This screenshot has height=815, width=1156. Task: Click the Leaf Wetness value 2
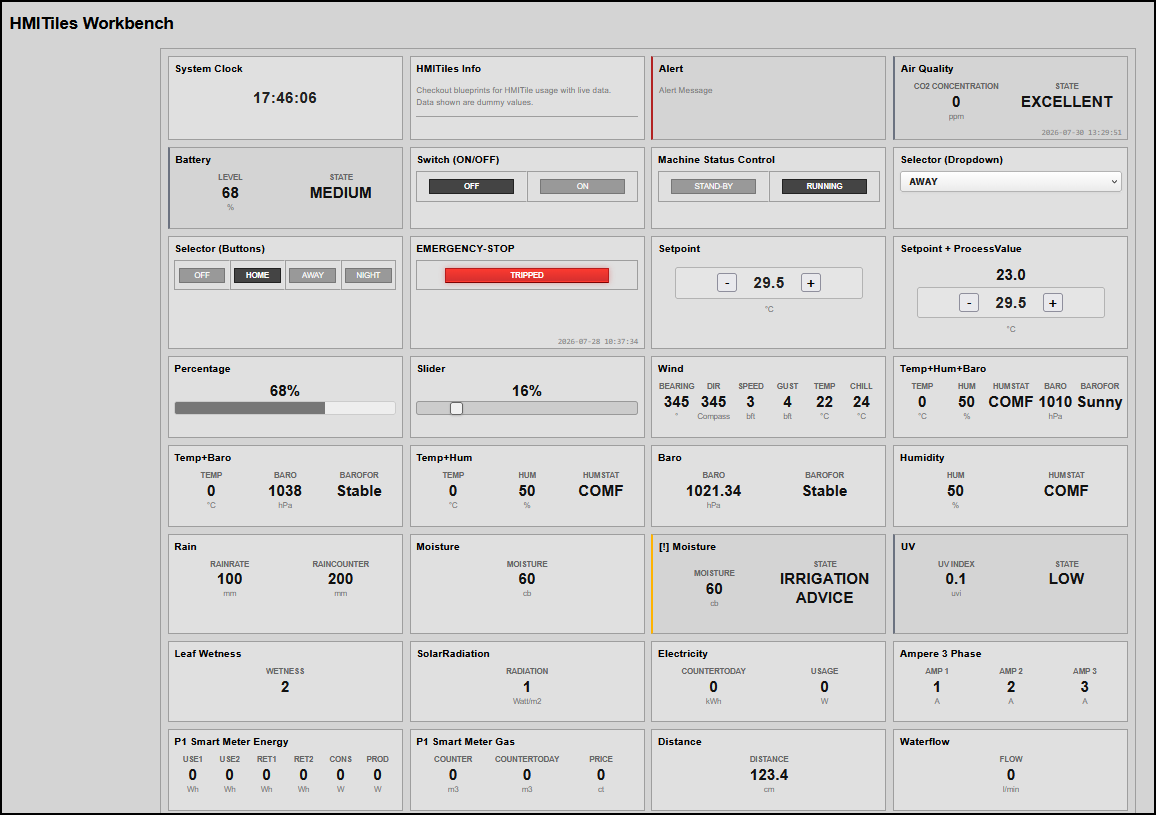(285, 687)
